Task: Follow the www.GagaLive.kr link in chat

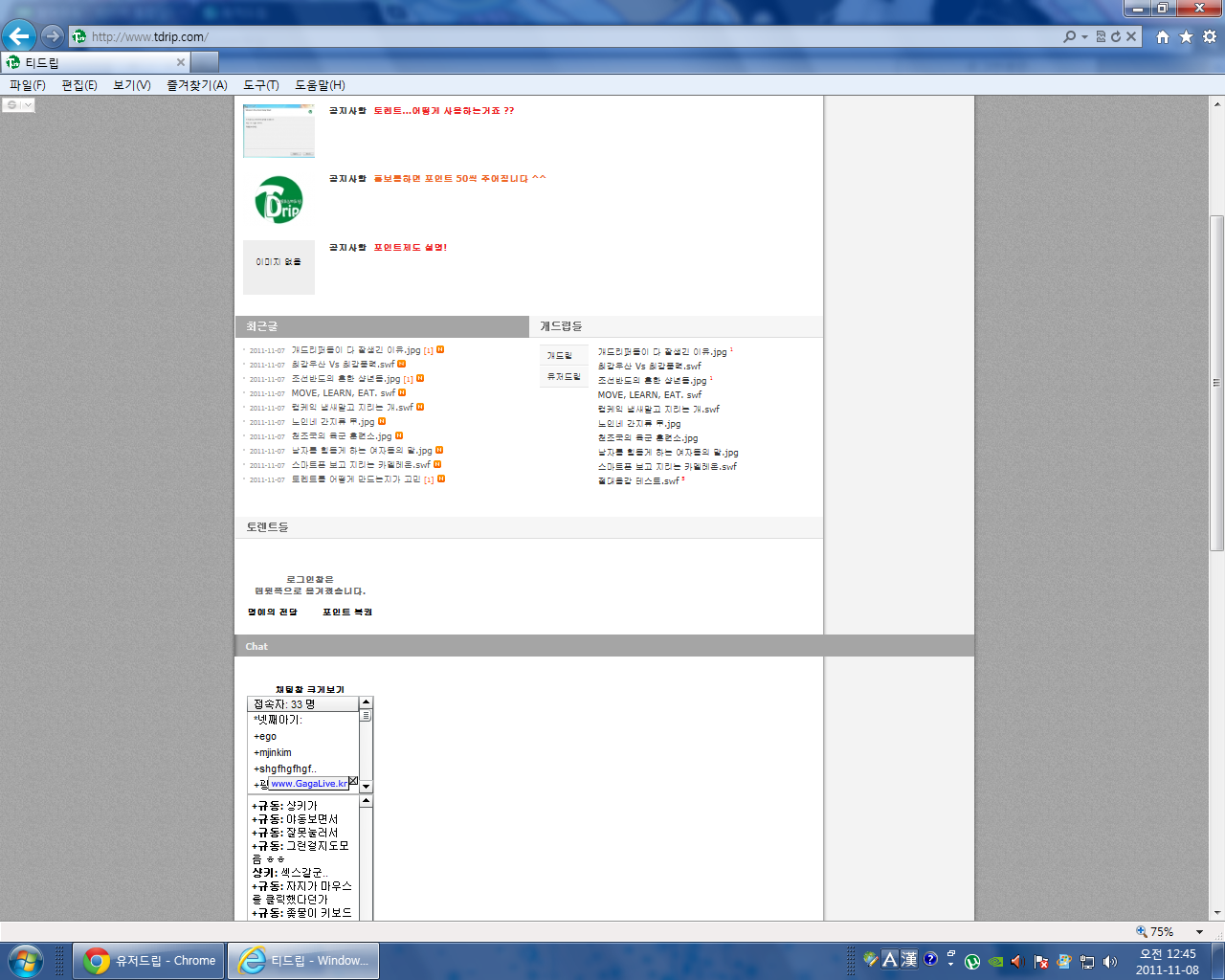Action: 309,784
